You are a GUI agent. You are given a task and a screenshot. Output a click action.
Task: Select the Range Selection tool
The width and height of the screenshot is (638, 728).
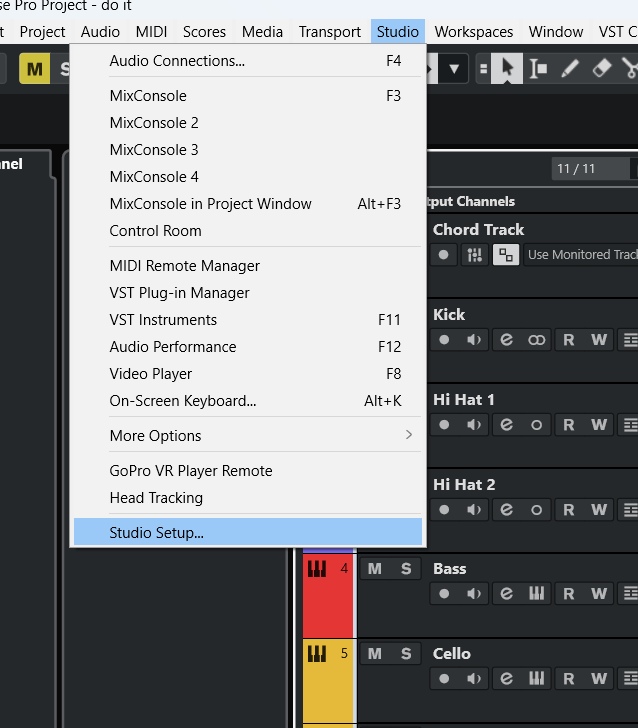538,69
